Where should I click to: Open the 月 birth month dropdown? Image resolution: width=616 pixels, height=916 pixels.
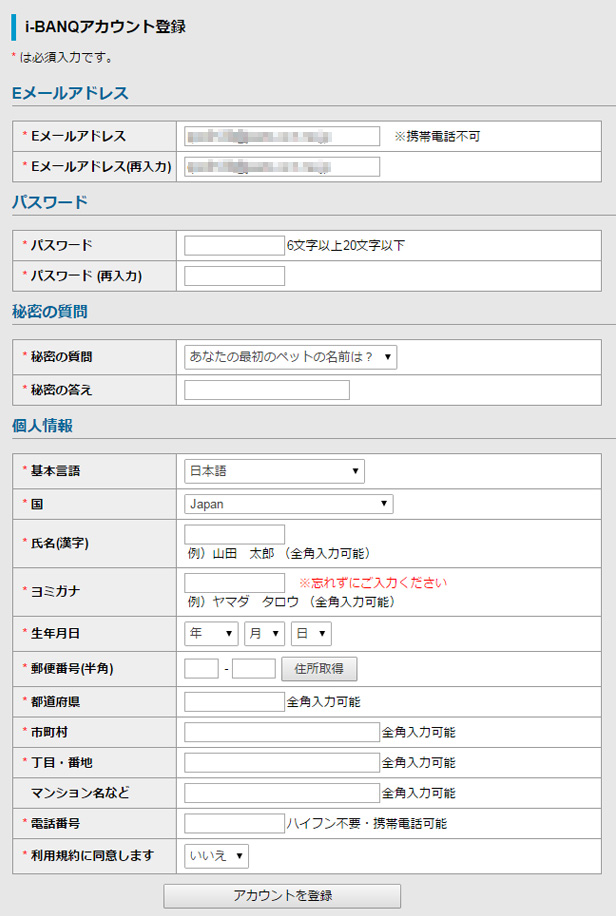point(263,633)
